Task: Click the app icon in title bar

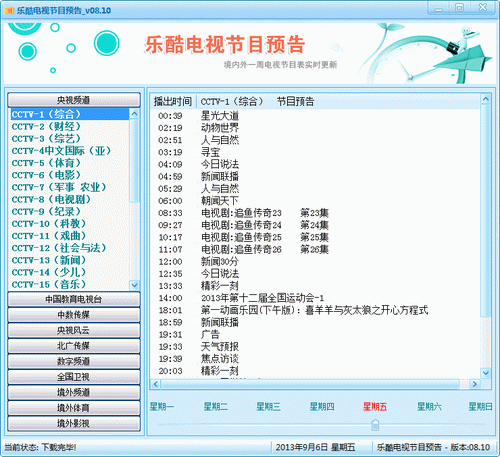Action: (8, 10)
